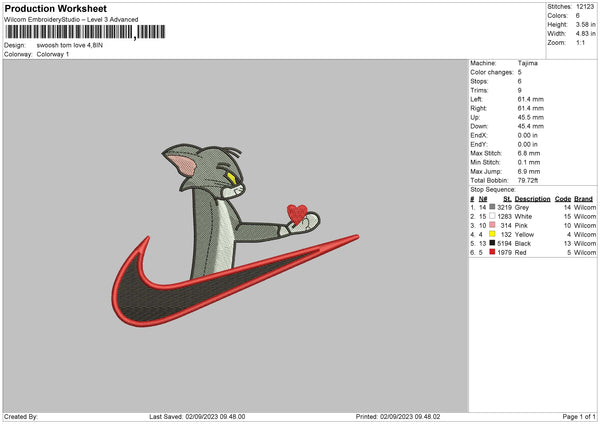Click the Code column header
This screenshot has width=600, height=424.
[x=562, y=199]
